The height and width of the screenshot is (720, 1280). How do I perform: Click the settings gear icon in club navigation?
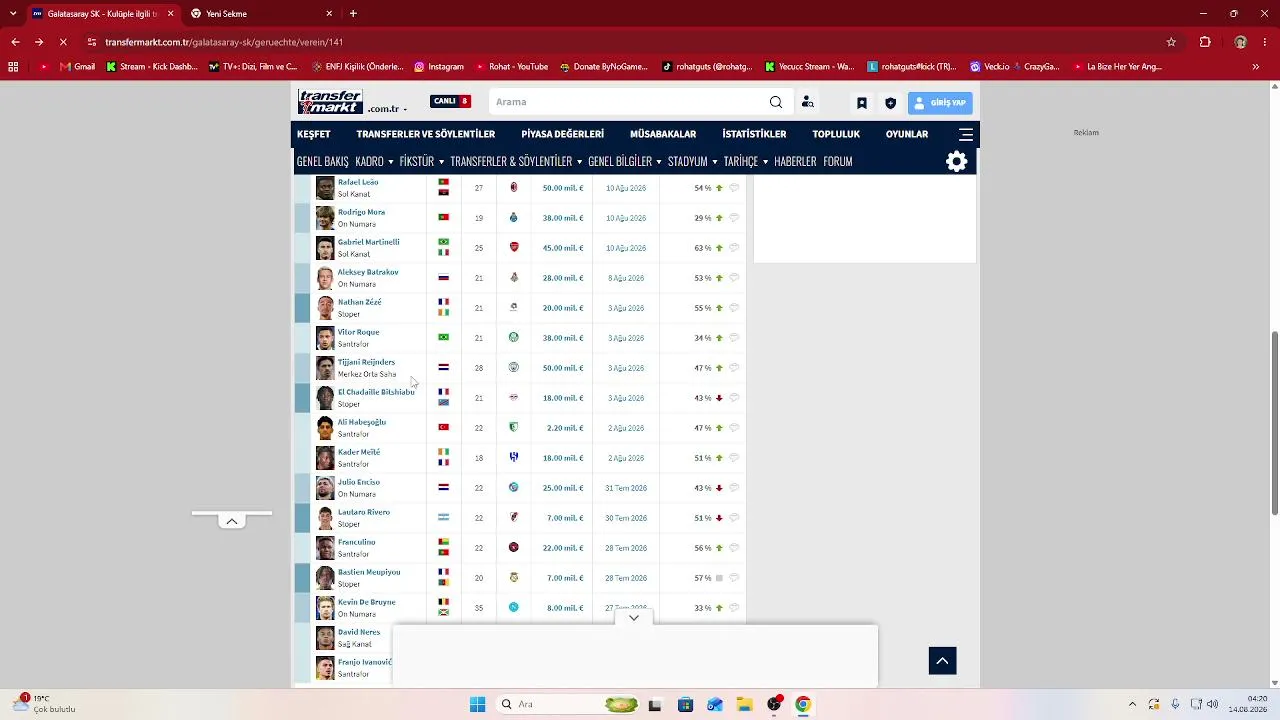(957, 162)
